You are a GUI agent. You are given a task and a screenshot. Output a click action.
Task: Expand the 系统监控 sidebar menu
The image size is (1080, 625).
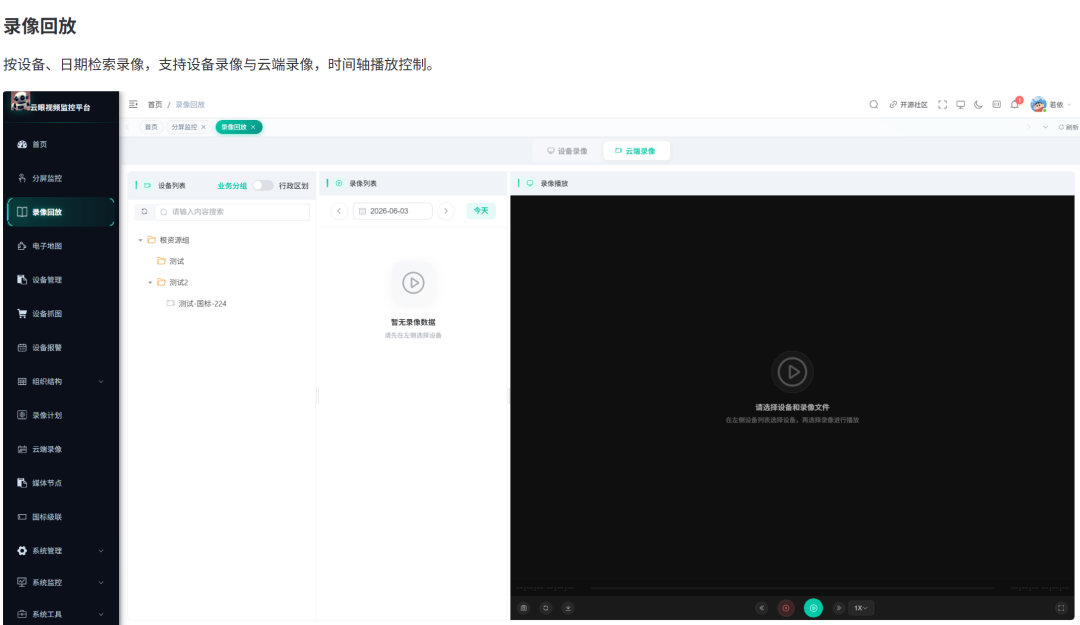pos(60,582)
